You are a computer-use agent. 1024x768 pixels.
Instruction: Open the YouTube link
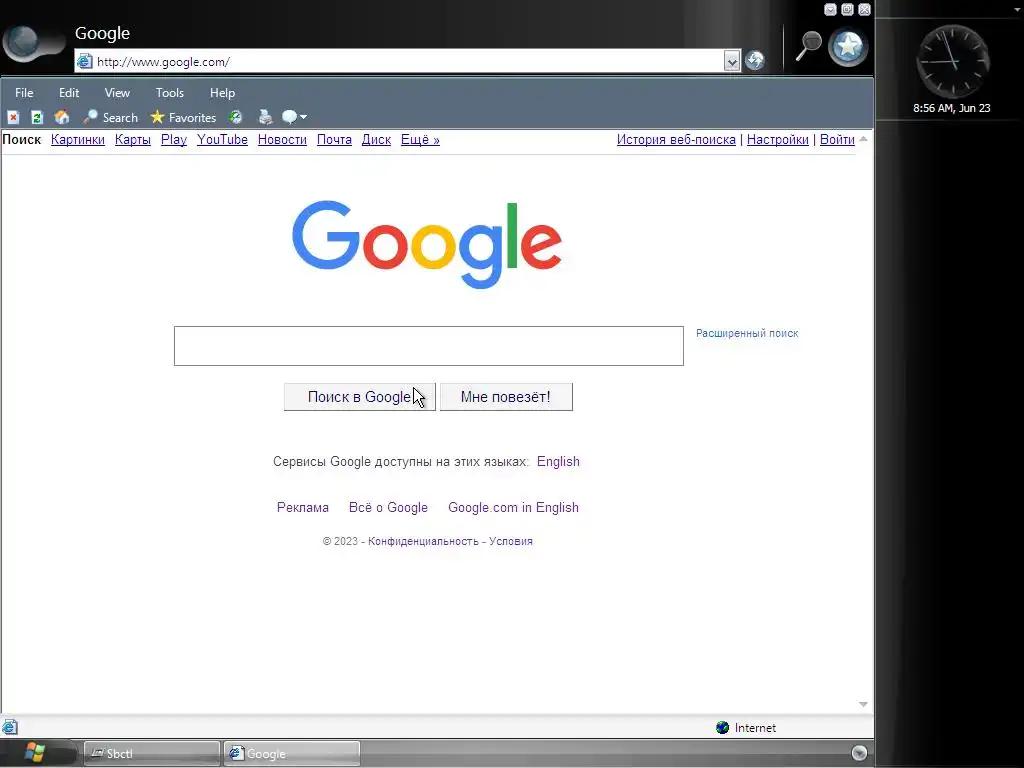[x=223, y=140]
